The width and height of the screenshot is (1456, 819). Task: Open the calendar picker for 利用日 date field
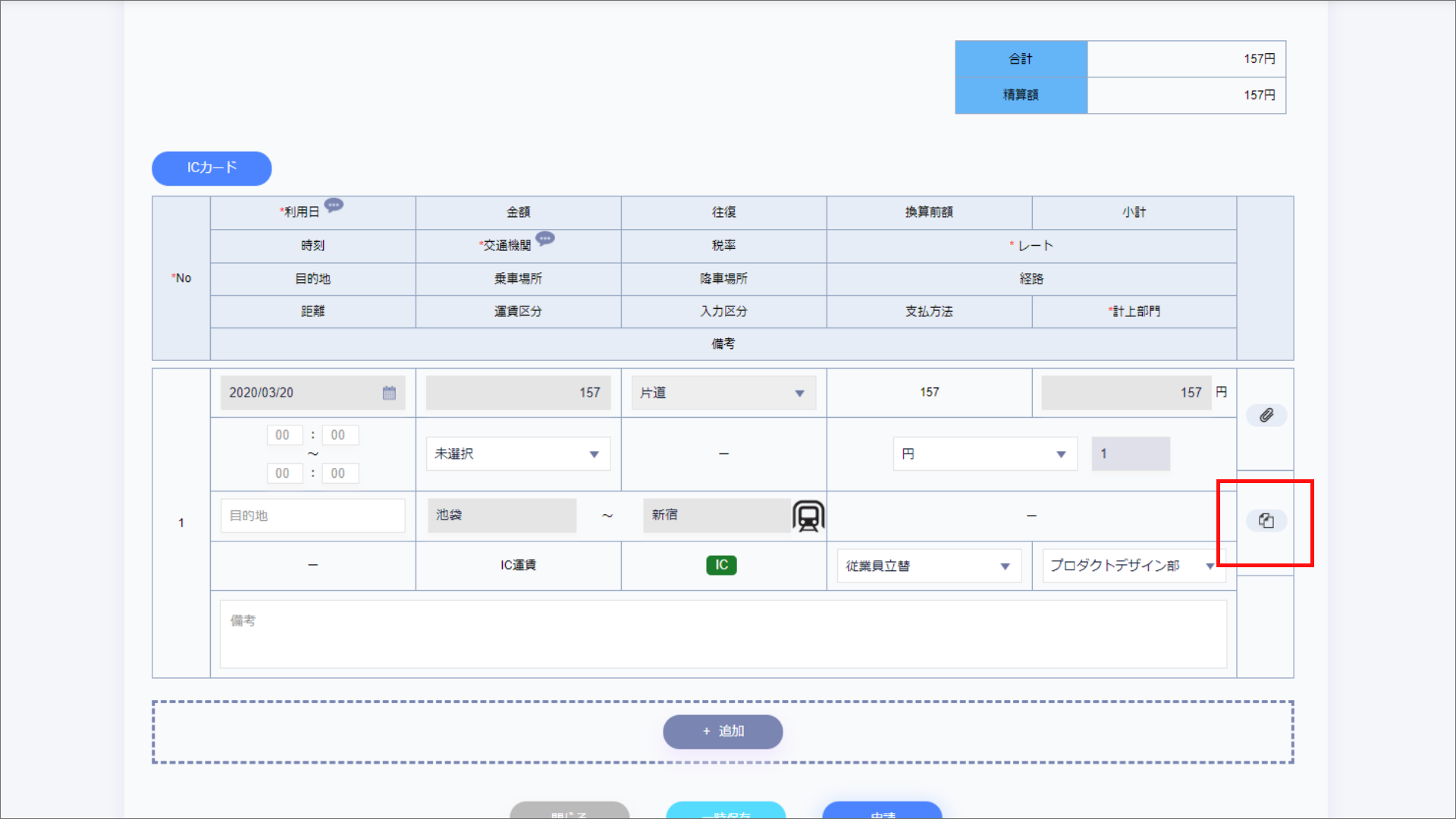click(390, 393)
